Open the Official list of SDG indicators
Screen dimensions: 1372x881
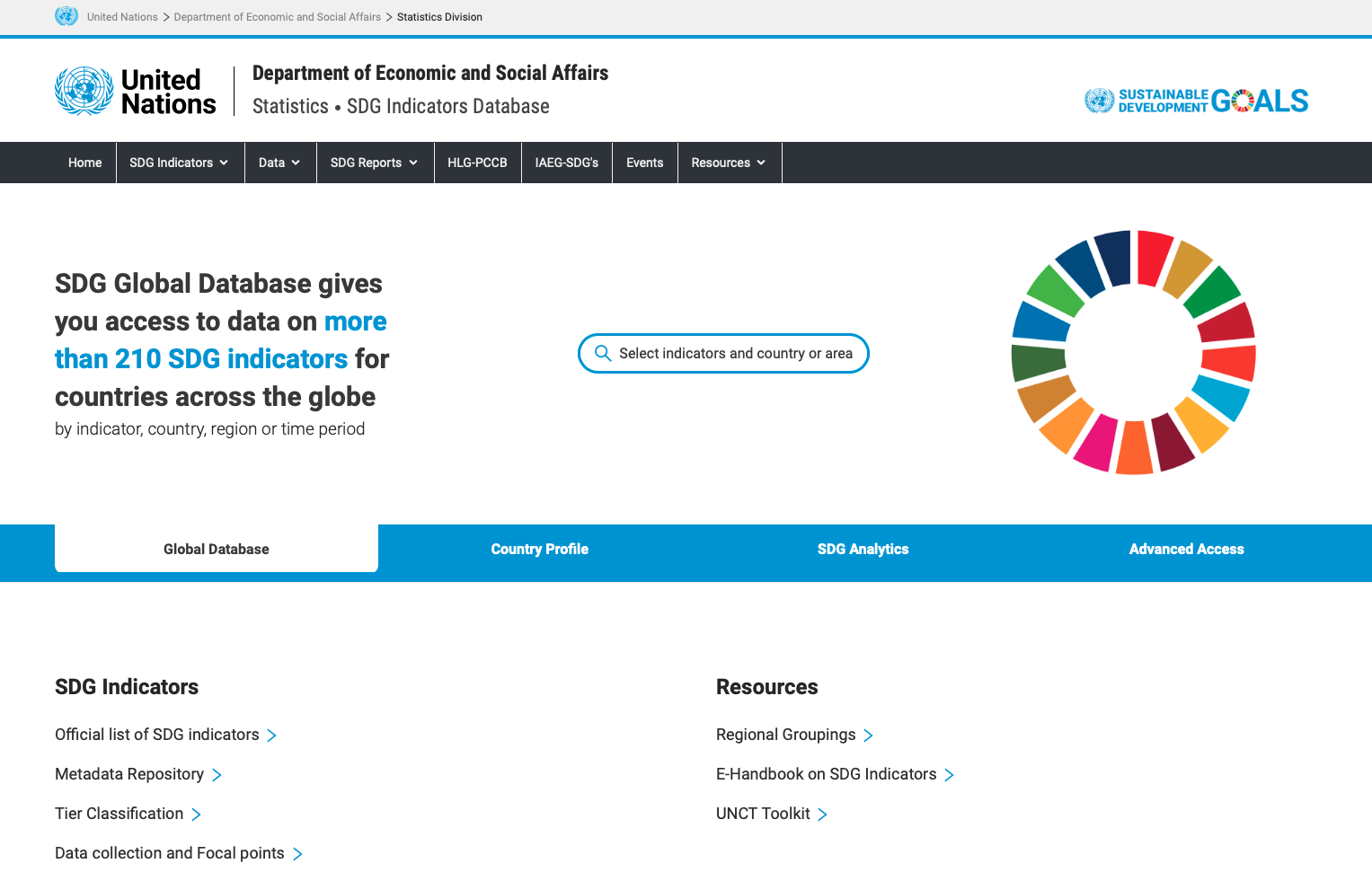pyautogui.click(x=156, y=735)
